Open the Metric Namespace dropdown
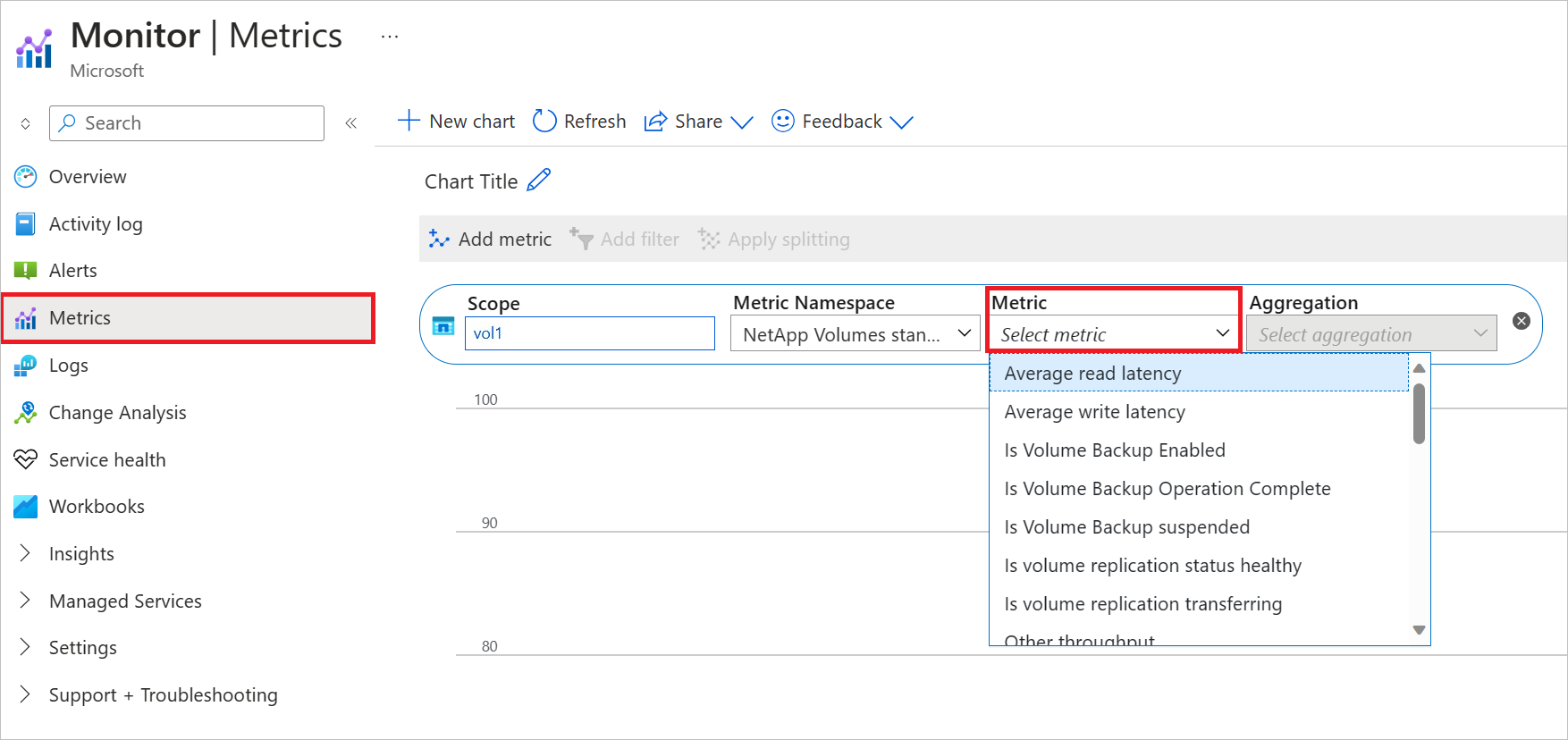 (x=855, y=334)
